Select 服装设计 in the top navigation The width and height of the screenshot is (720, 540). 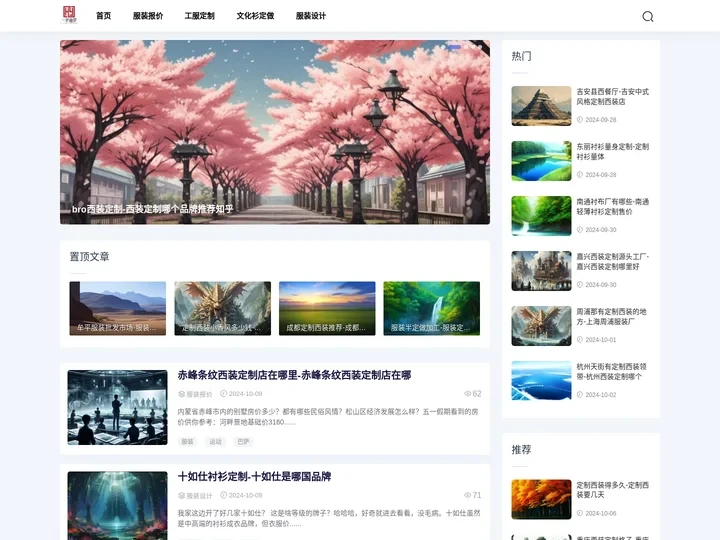(x=311, y=16)
